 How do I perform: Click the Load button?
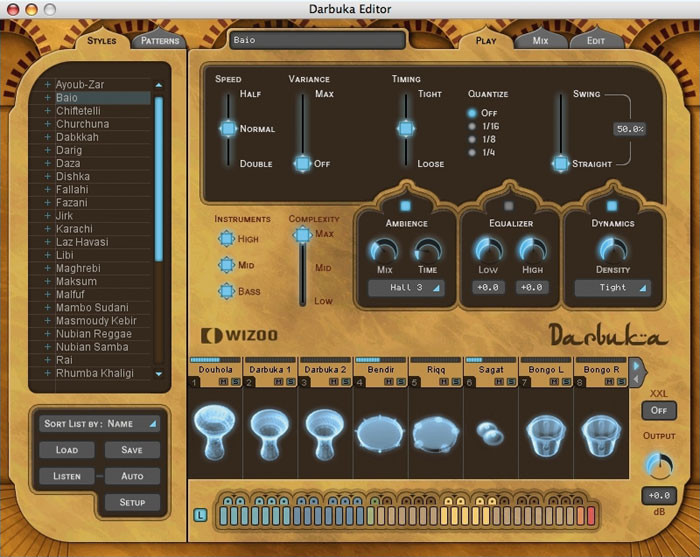click(67, 450)
